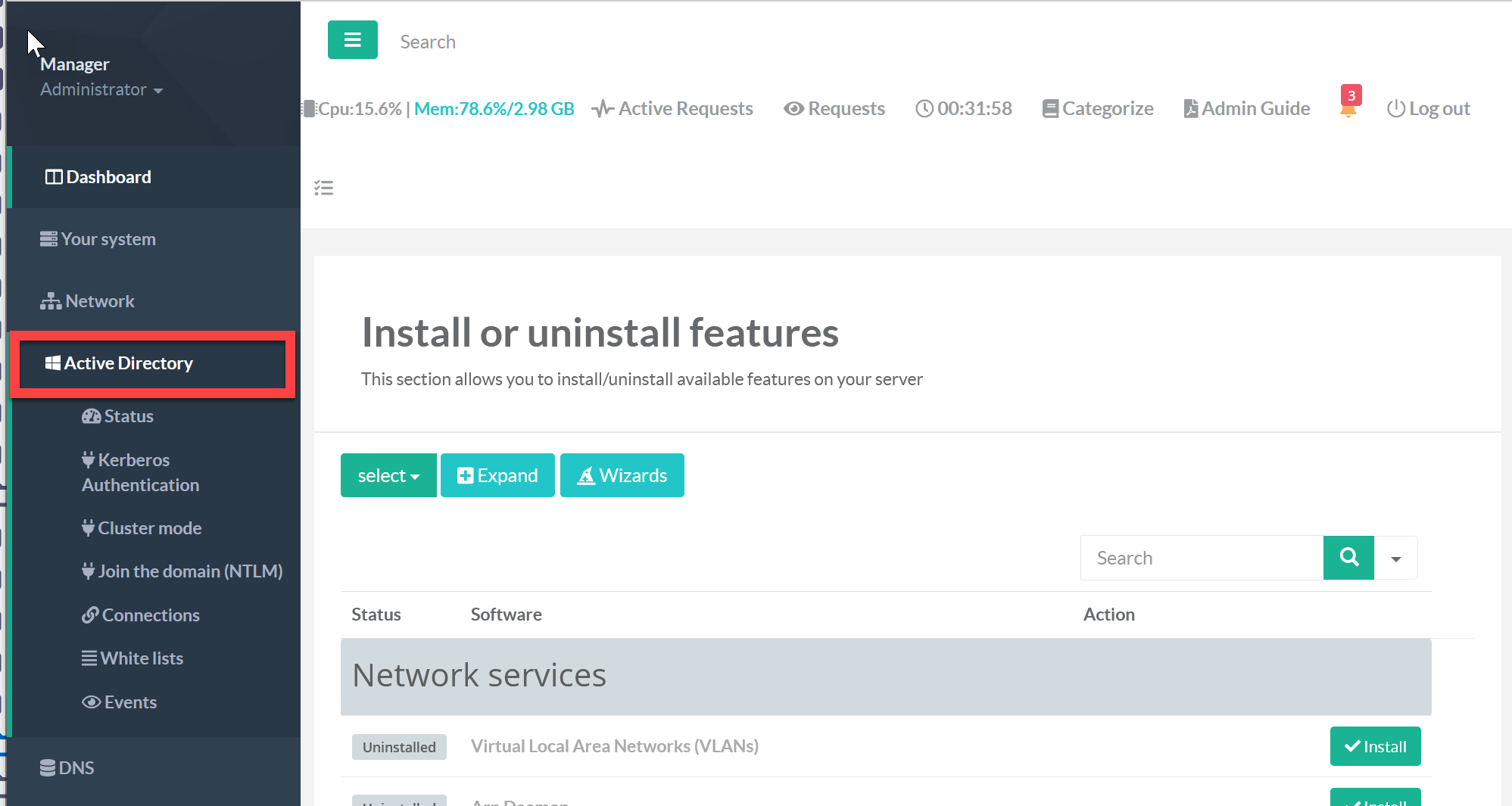
Task: Open the notification bell with badge
Action: pyautogui.click(x=1348, y=107)
